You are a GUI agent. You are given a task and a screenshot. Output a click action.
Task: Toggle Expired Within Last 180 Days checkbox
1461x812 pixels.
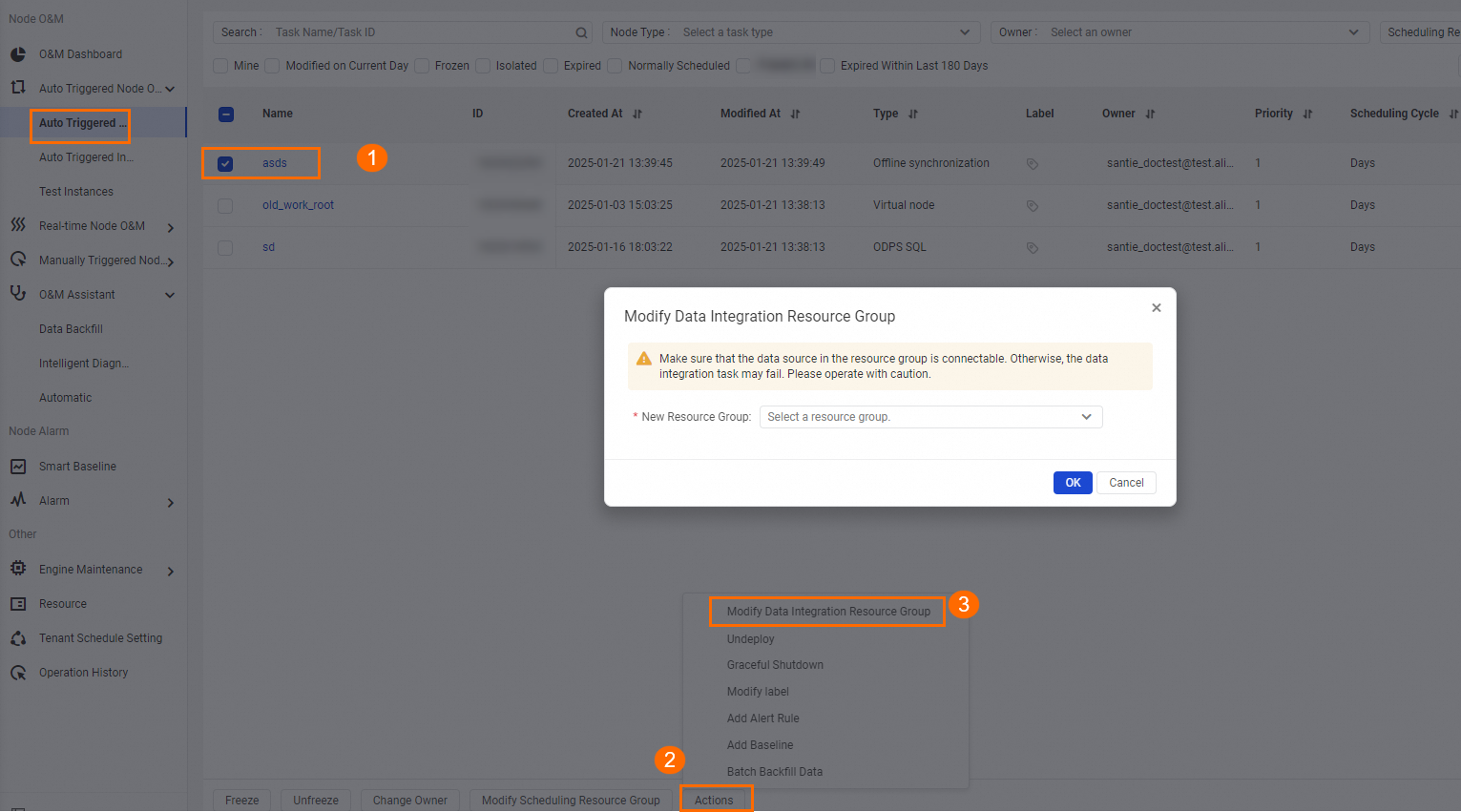(827, 66)
